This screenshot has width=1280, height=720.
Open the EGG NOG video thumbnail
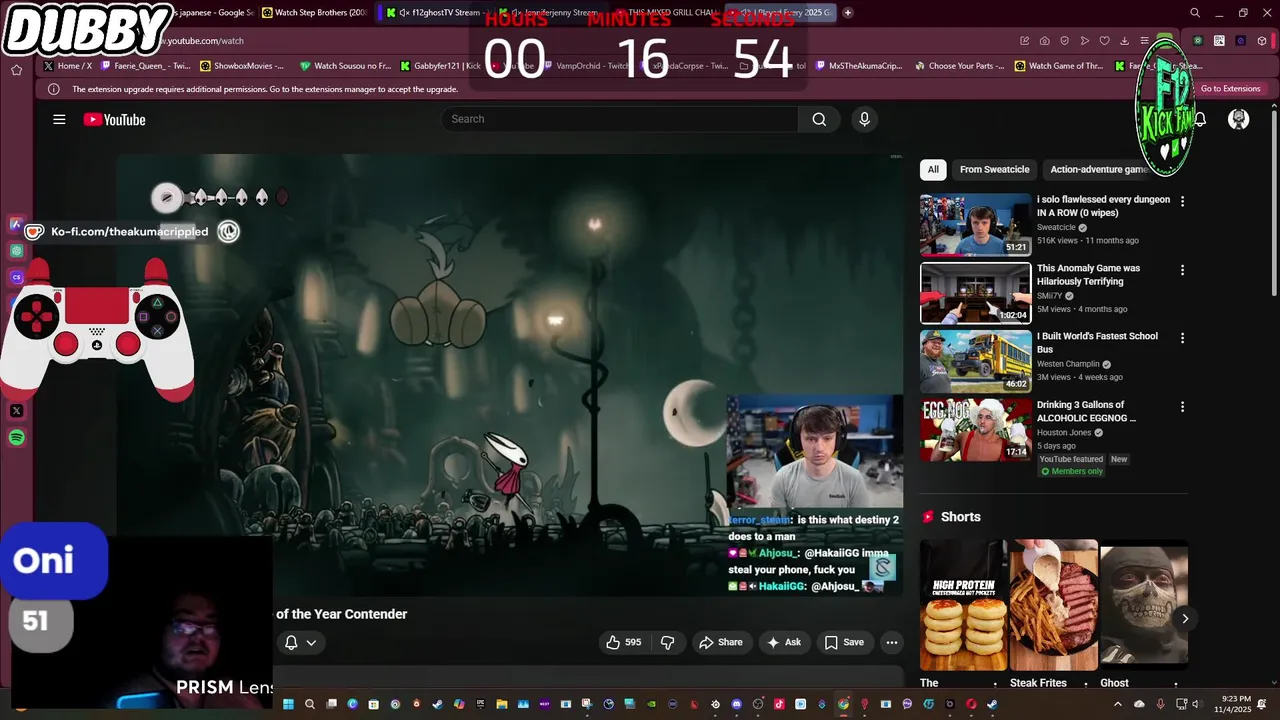[975, 430]
